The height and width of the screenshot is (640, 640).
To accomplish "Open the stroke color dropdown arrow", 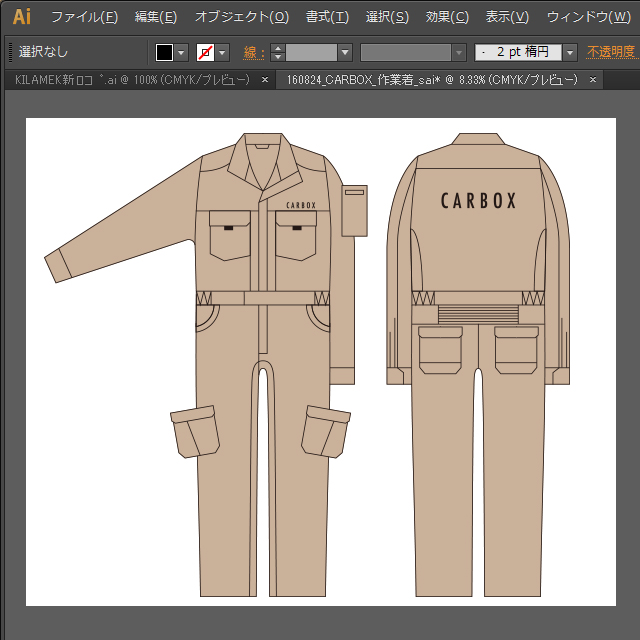I will [222, 52].
